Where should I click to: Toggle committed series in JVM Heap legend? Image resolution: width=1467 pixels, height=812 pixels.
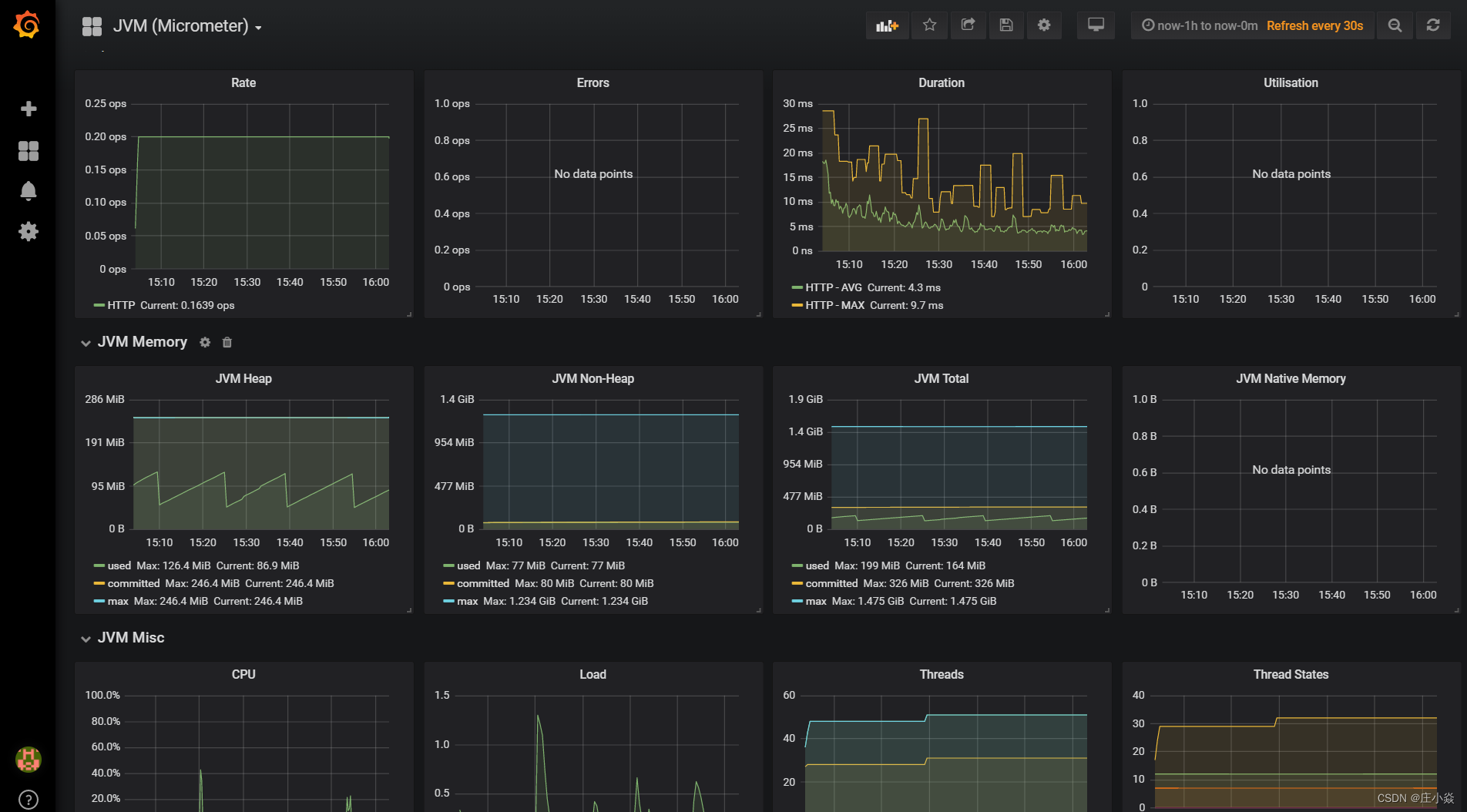coord(133,583)
